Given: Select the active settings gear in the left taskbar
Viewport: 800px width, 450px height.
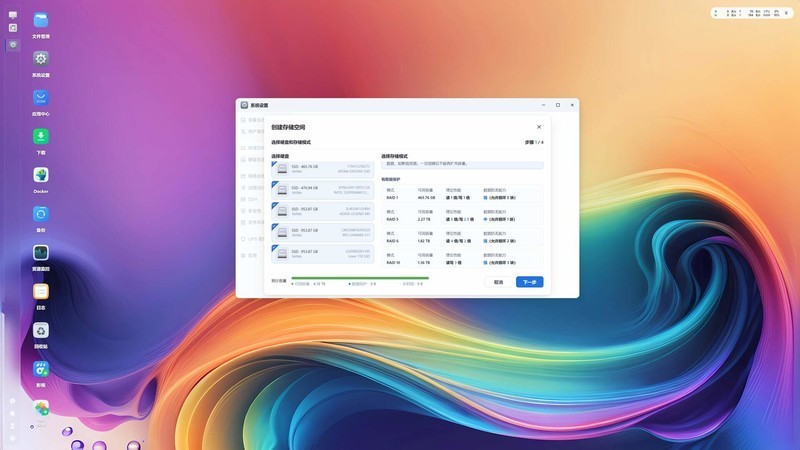Looking at the screenshot, I should pos(13,45).
